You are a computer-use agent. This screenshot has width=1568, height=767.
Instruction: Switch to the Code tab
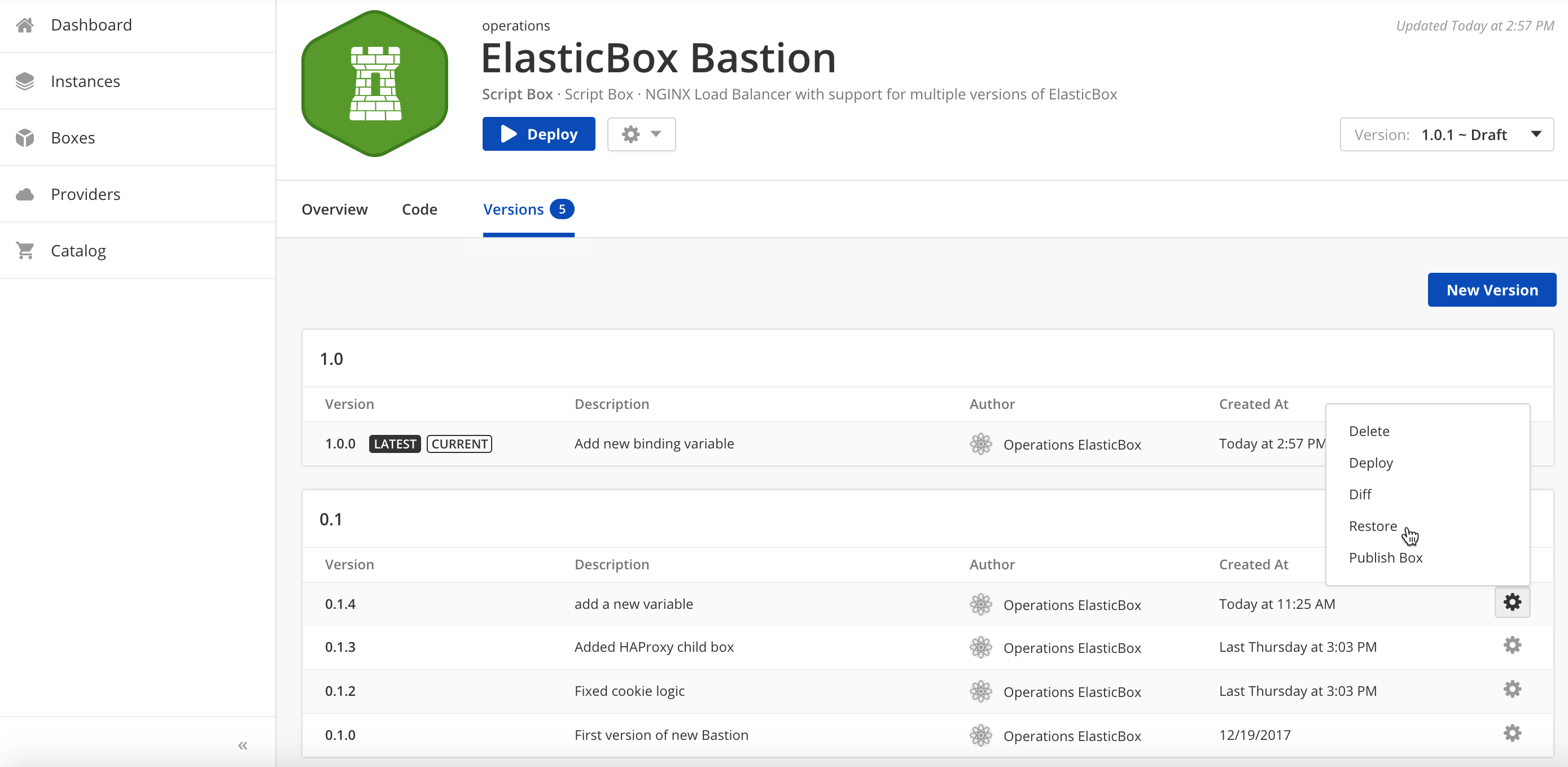[x=419, y=209]
